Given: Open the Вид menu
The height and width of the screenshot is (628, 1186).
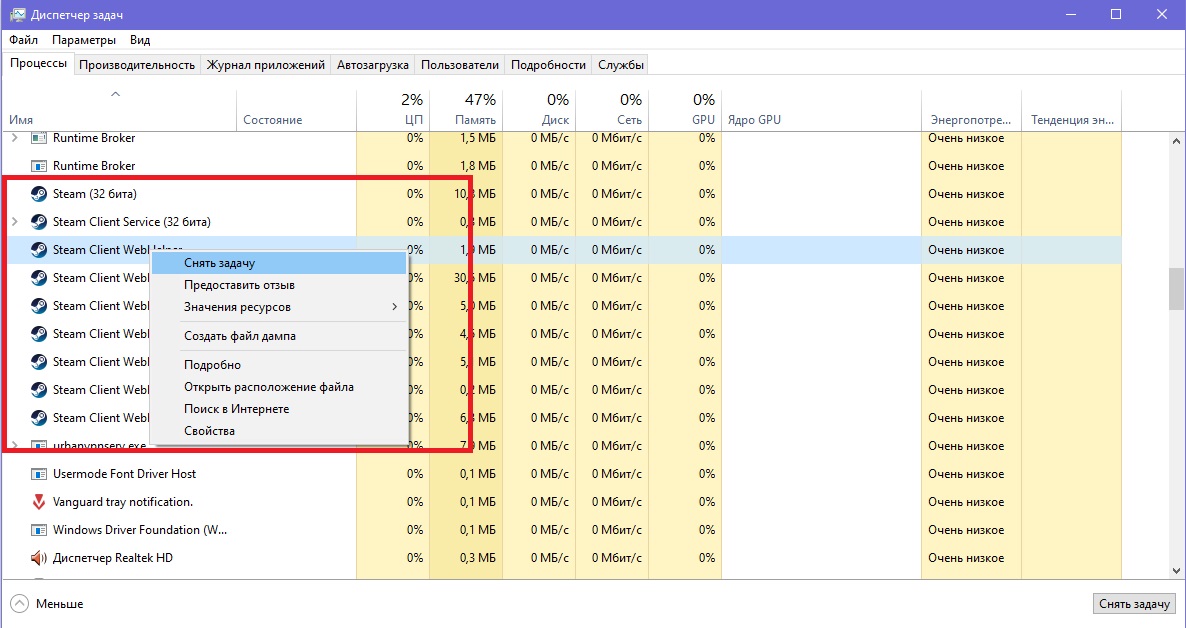Looking at the screenshot, I should (x=140, y=39).
